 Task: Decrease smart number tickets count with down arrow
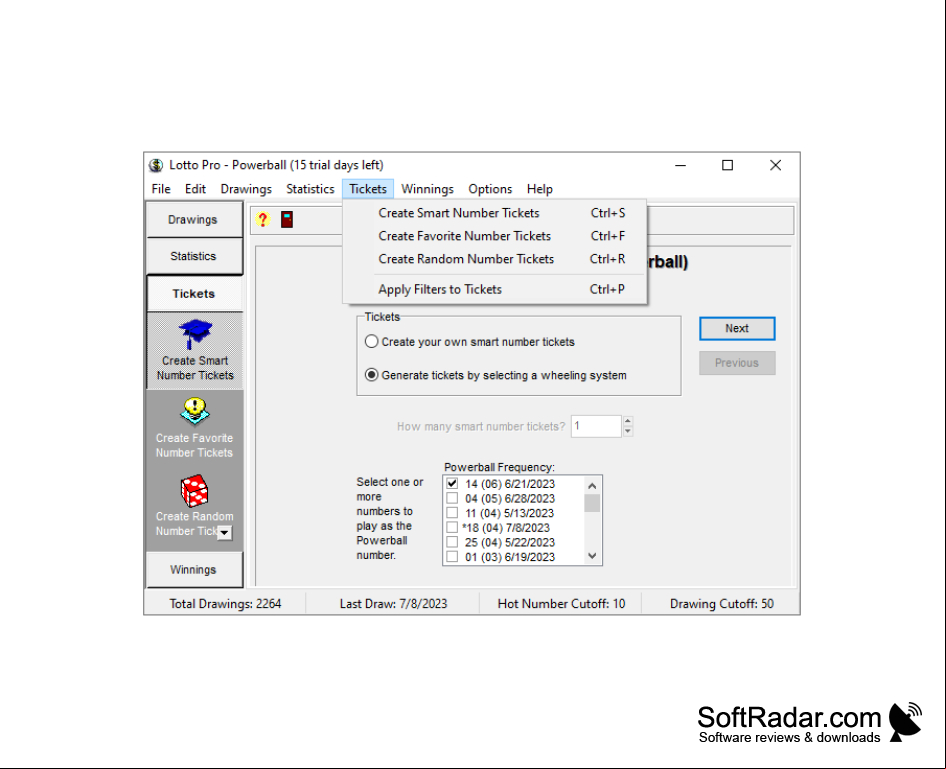(x=628, y=431)
